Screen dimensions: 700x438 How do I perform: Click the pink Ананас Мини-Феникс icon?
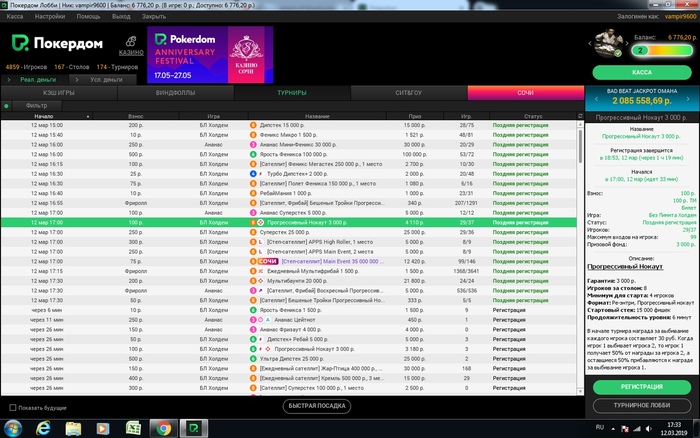point(253,145)
